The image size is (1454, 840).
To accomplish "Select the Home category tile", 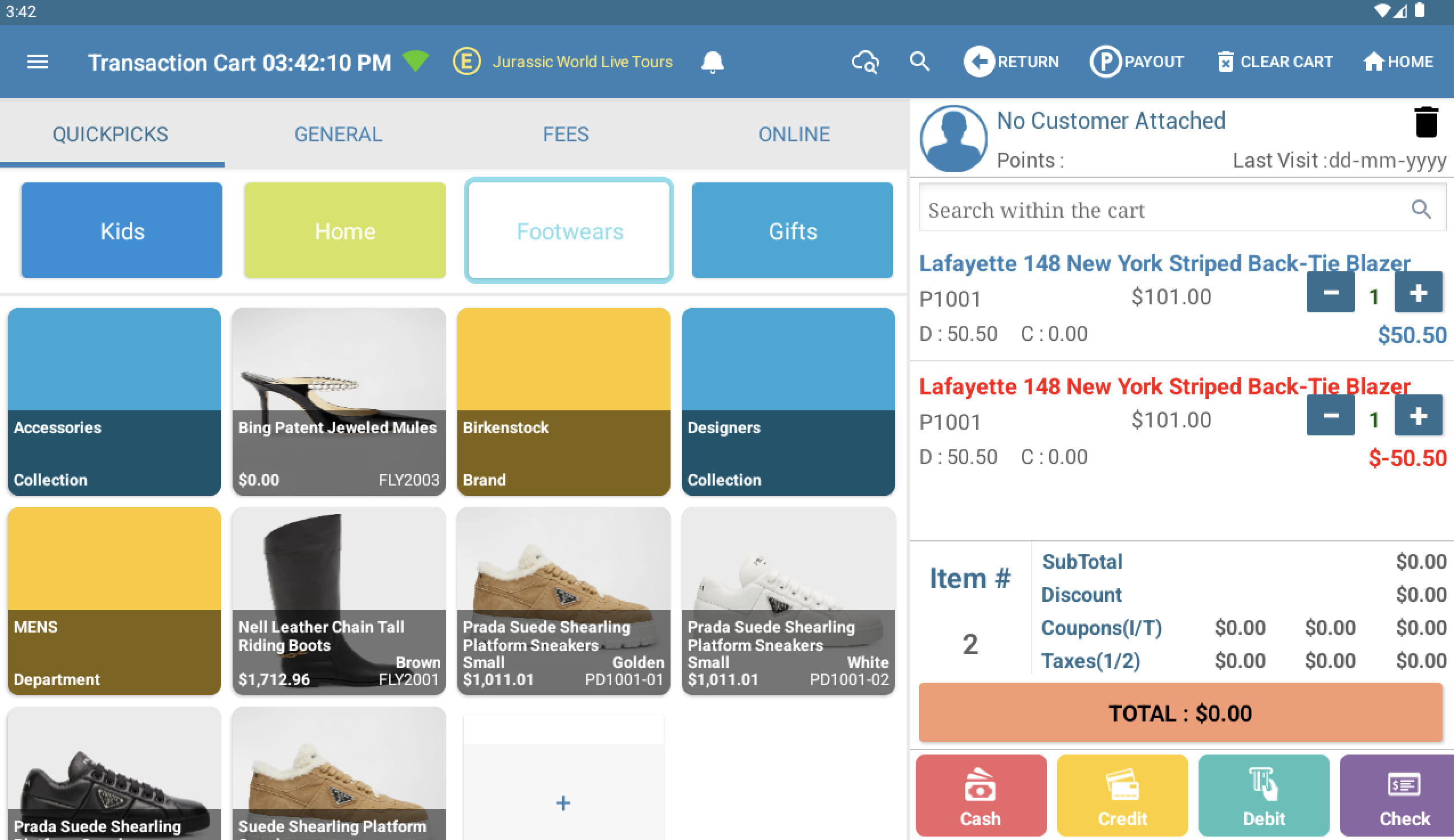I will coord(345,231).
